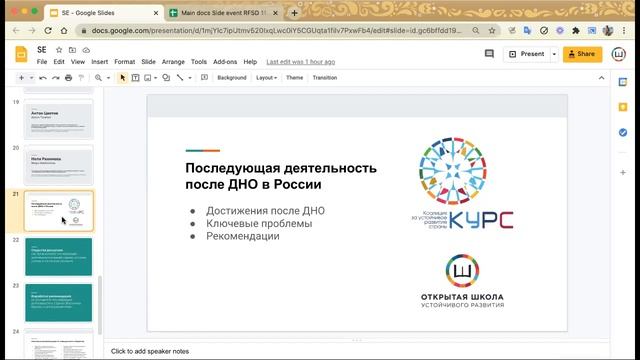
Task: Redo the last action
Action: point(56,78)
